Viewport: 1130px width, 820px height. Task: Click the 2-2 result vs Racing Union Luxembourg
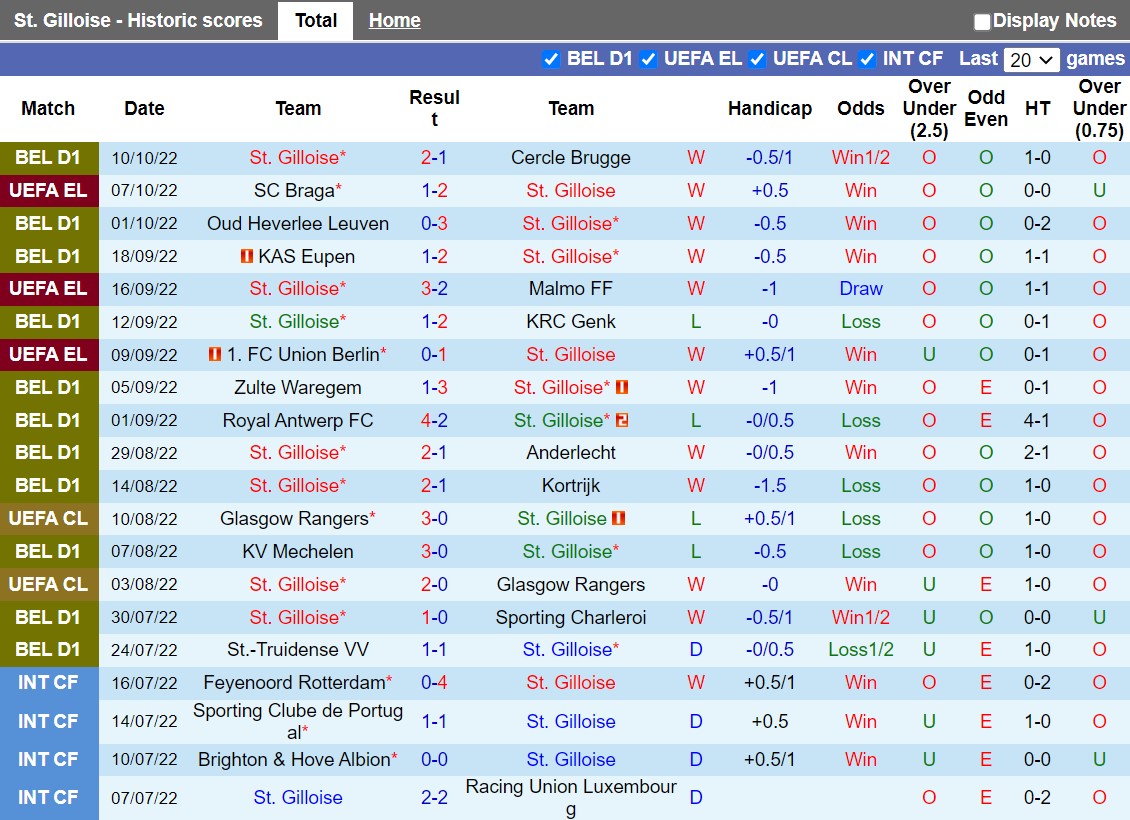pos(434,798)
